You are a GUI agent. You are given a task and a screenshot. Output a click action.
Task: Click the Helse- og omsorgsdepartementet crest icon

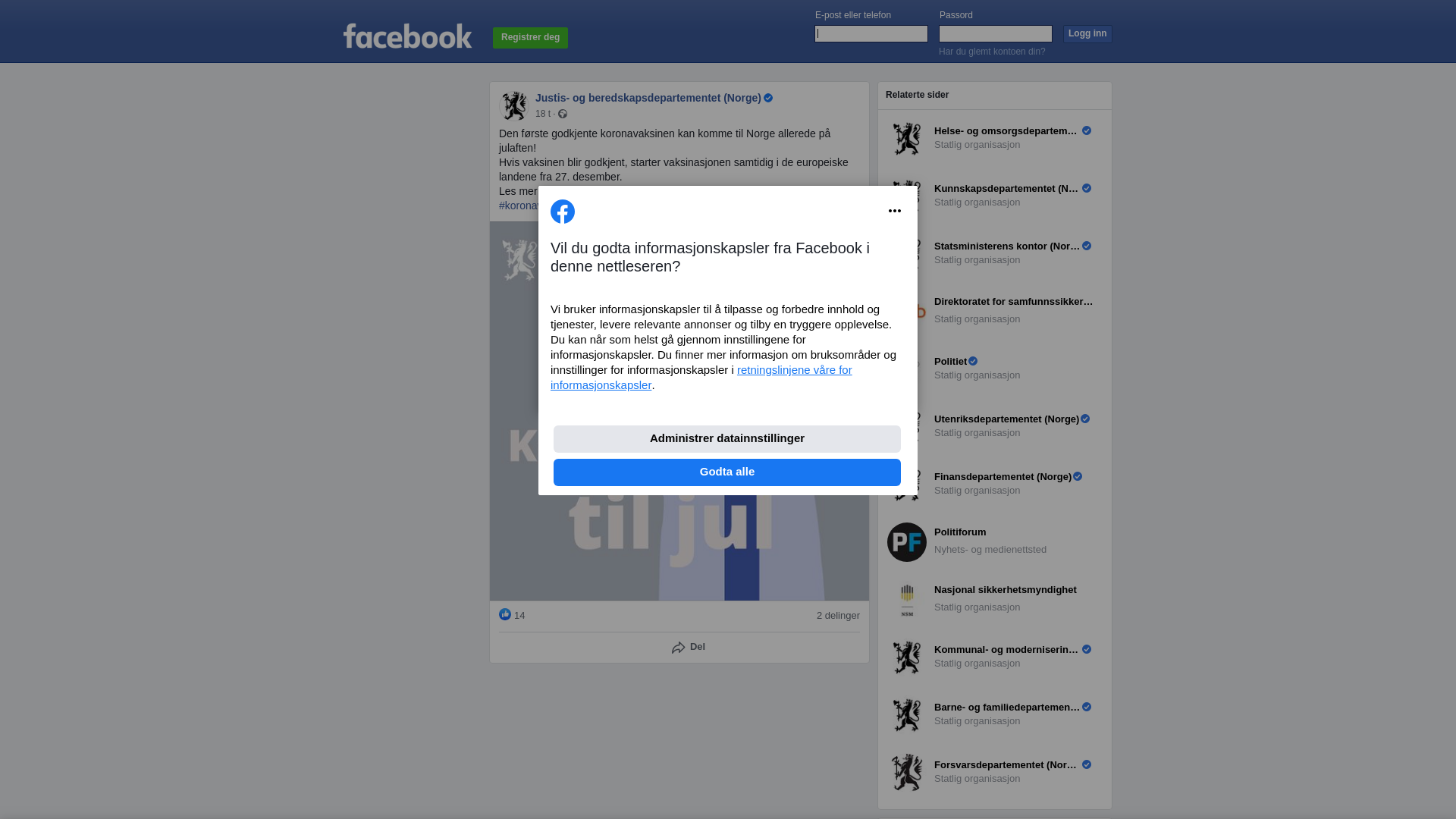(907, 139)
